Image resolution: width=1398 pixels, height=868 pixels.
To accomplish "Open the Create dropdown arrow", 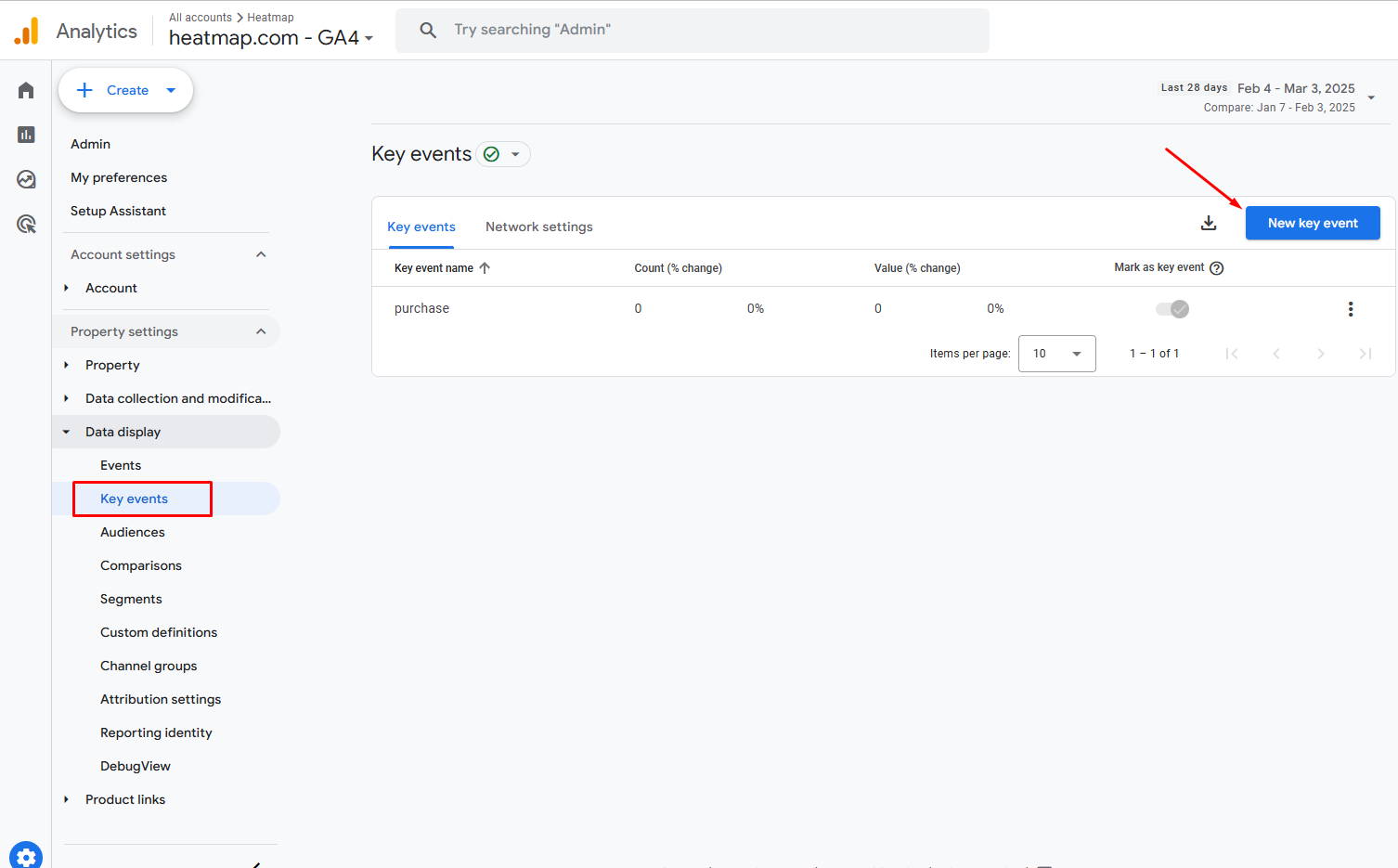I will [x=171, y=90].
